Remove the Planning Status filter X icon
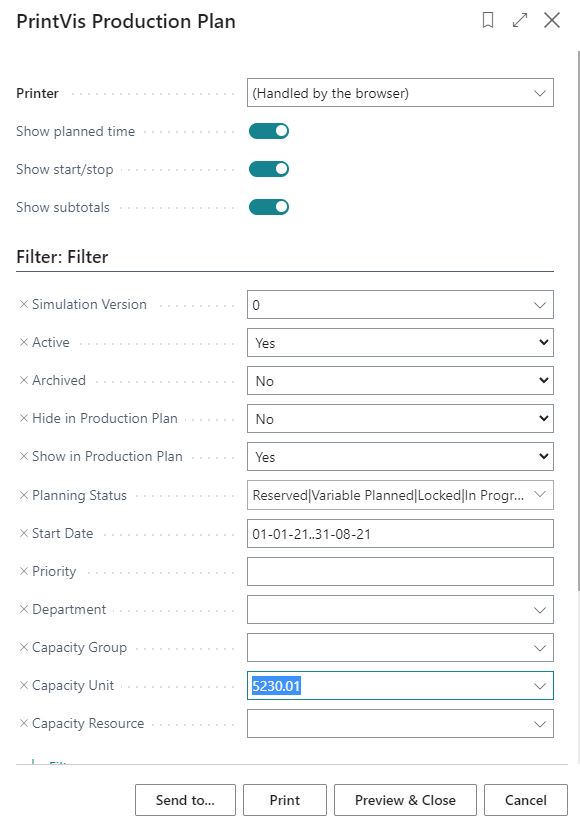The image size is (580, 826). (x=24, y=495)
